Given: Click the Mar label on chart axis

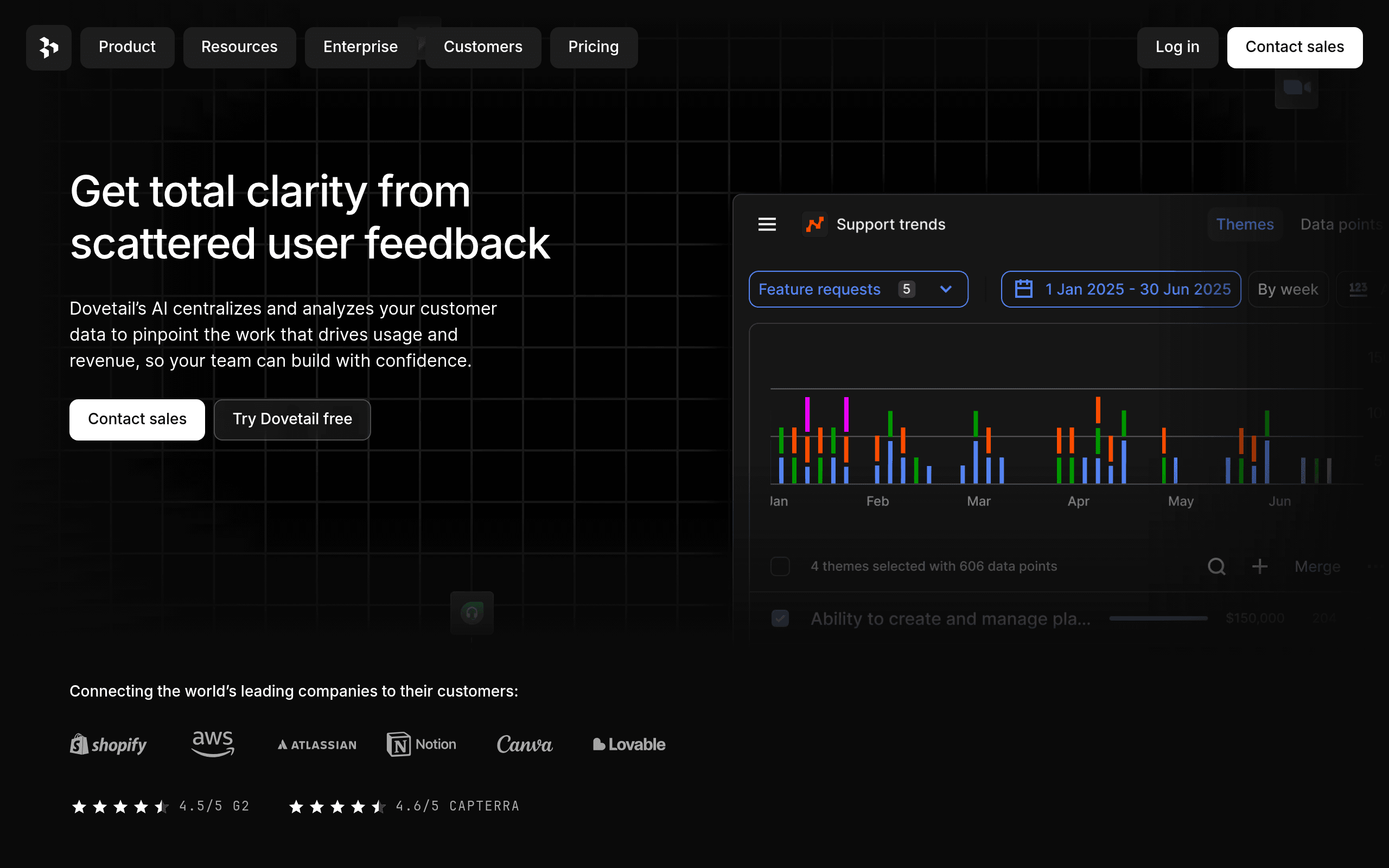Looking at the screenshot, I should (979, 501).
